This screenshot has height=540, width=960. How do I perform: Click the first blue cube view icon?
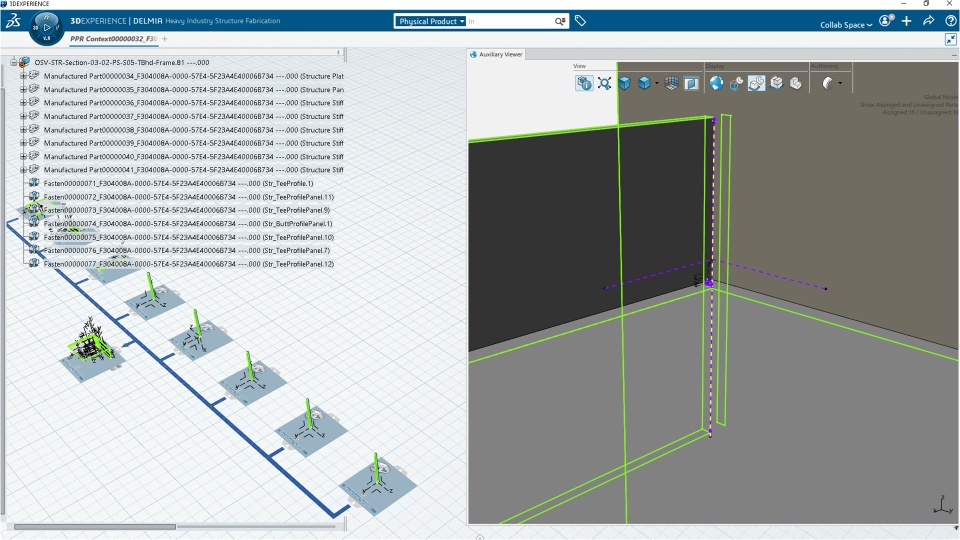624,83
